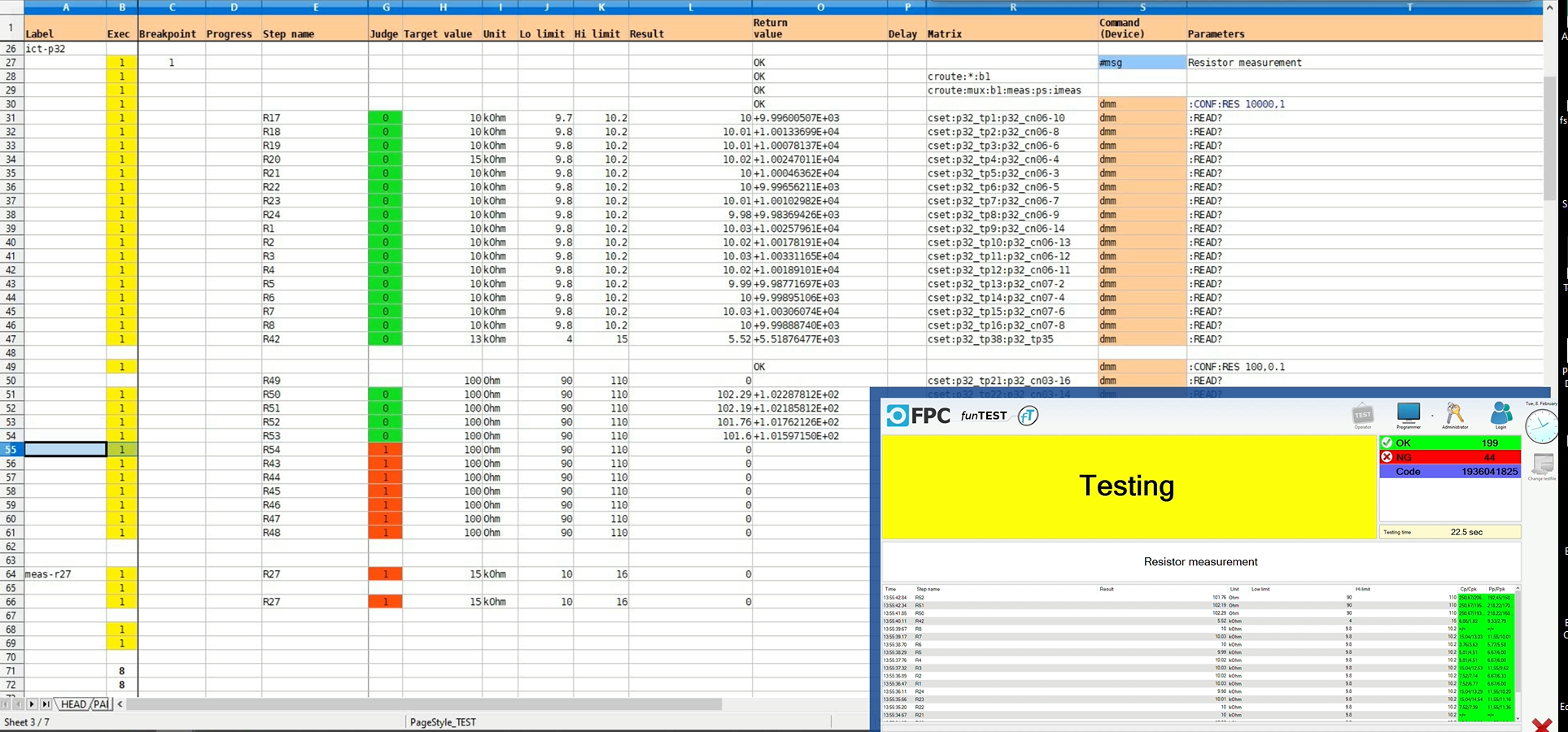Select the partially visible PAI sheet tab
Screen dimensions: 1568x732
99,704
